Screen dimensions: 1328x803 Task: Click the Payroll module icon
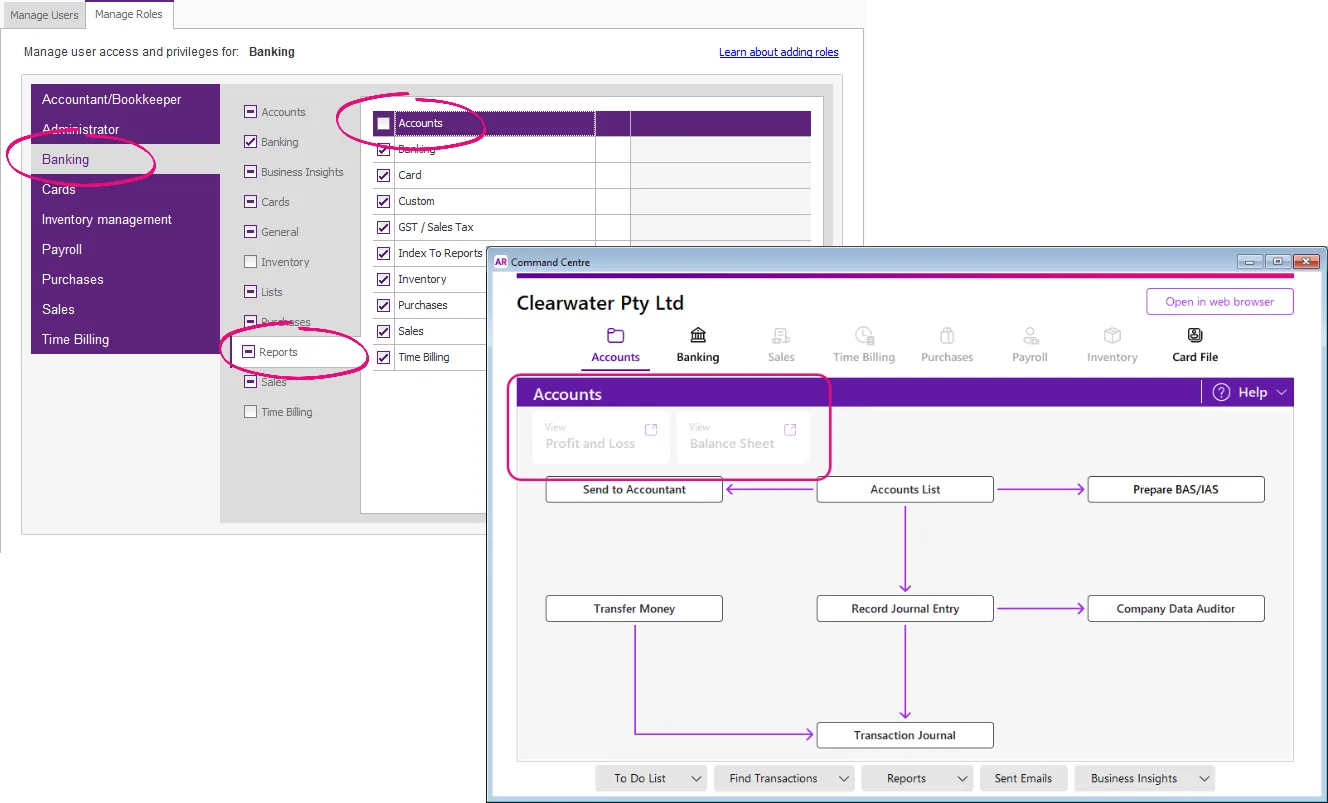point(1030,336)
